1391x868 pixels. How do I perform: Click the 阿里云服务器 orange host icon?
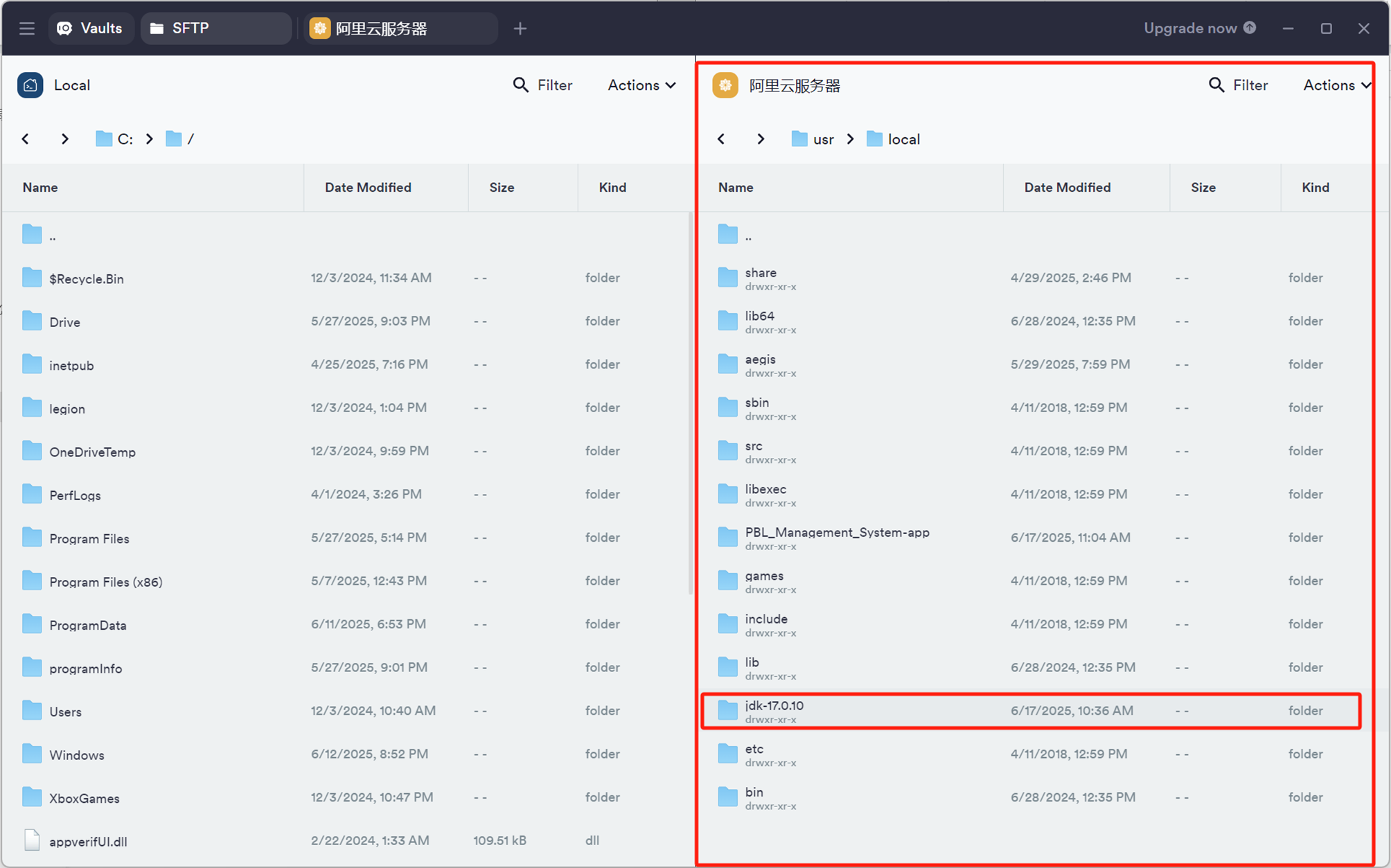coord(725,85)
